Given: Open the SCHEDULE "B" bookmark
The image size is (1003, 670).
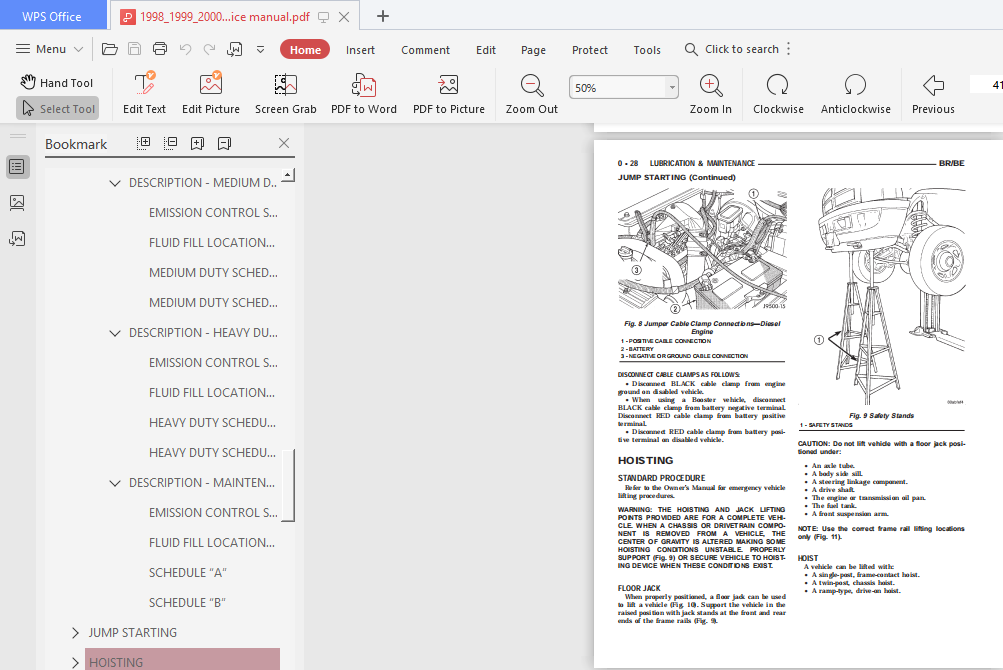Looking at the screenshot, I should (187, 603).
